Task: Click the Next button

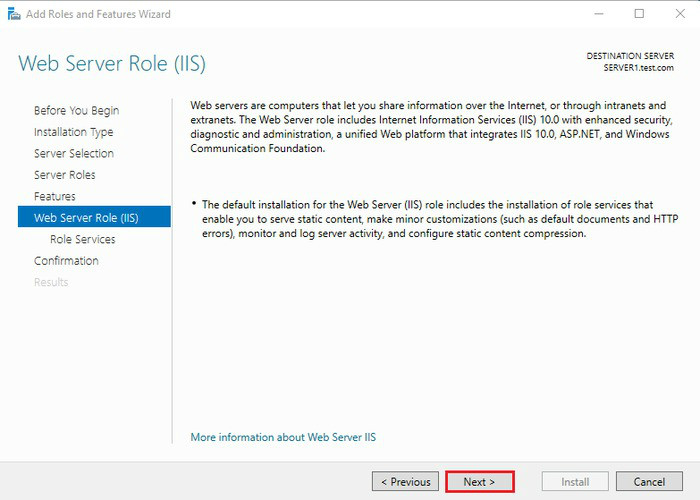Action: pos(479,482)
